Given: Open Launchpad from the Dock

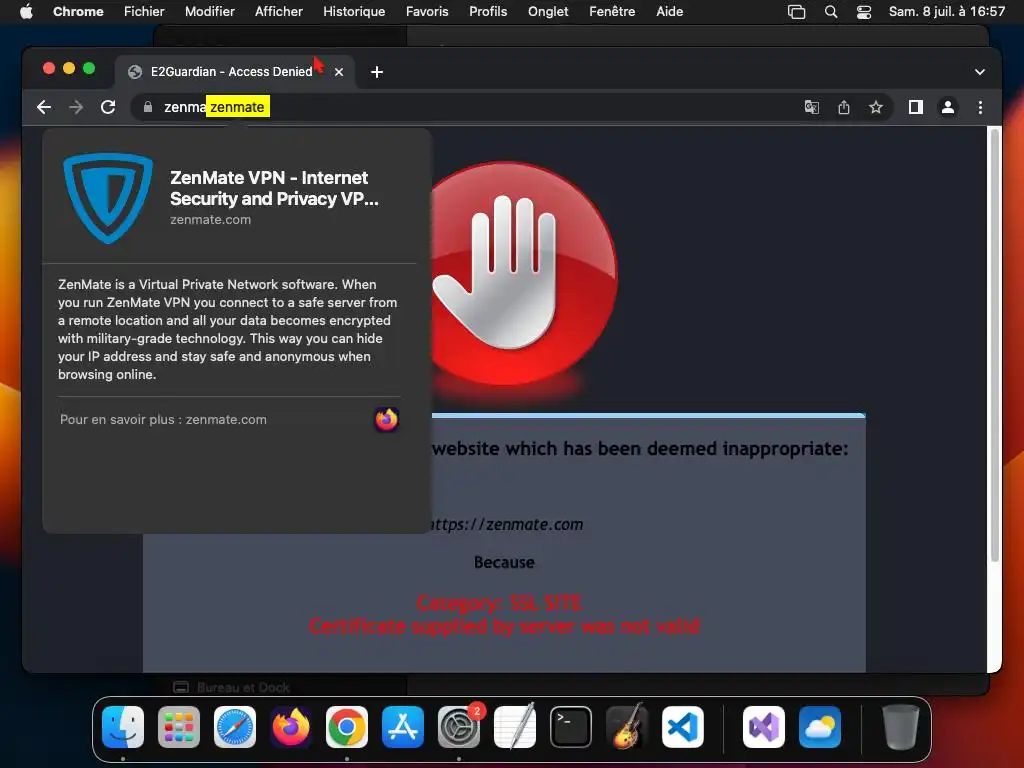Looking at the screenshot, I should point(179,727).
